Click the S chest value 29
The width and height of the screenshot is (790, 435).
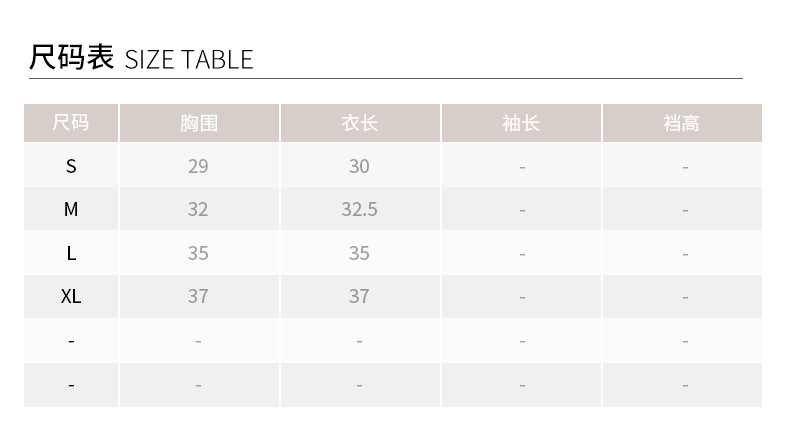[198, 166]
